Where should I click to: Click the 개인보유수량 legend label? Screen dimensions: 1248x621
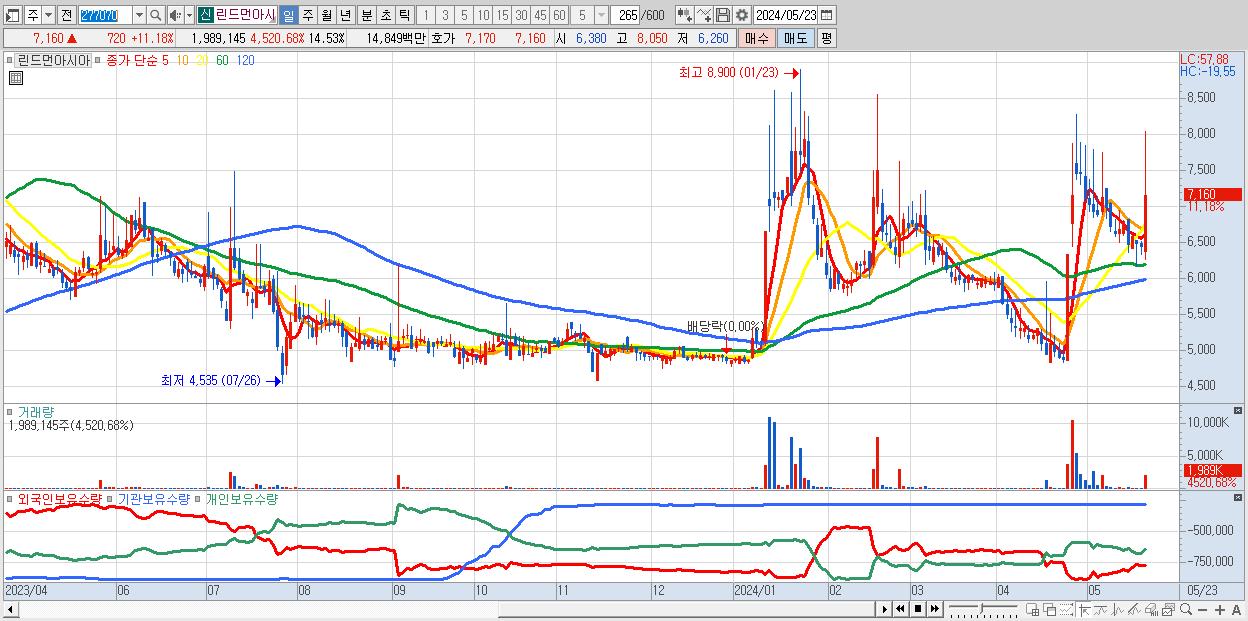coord(241,498)
